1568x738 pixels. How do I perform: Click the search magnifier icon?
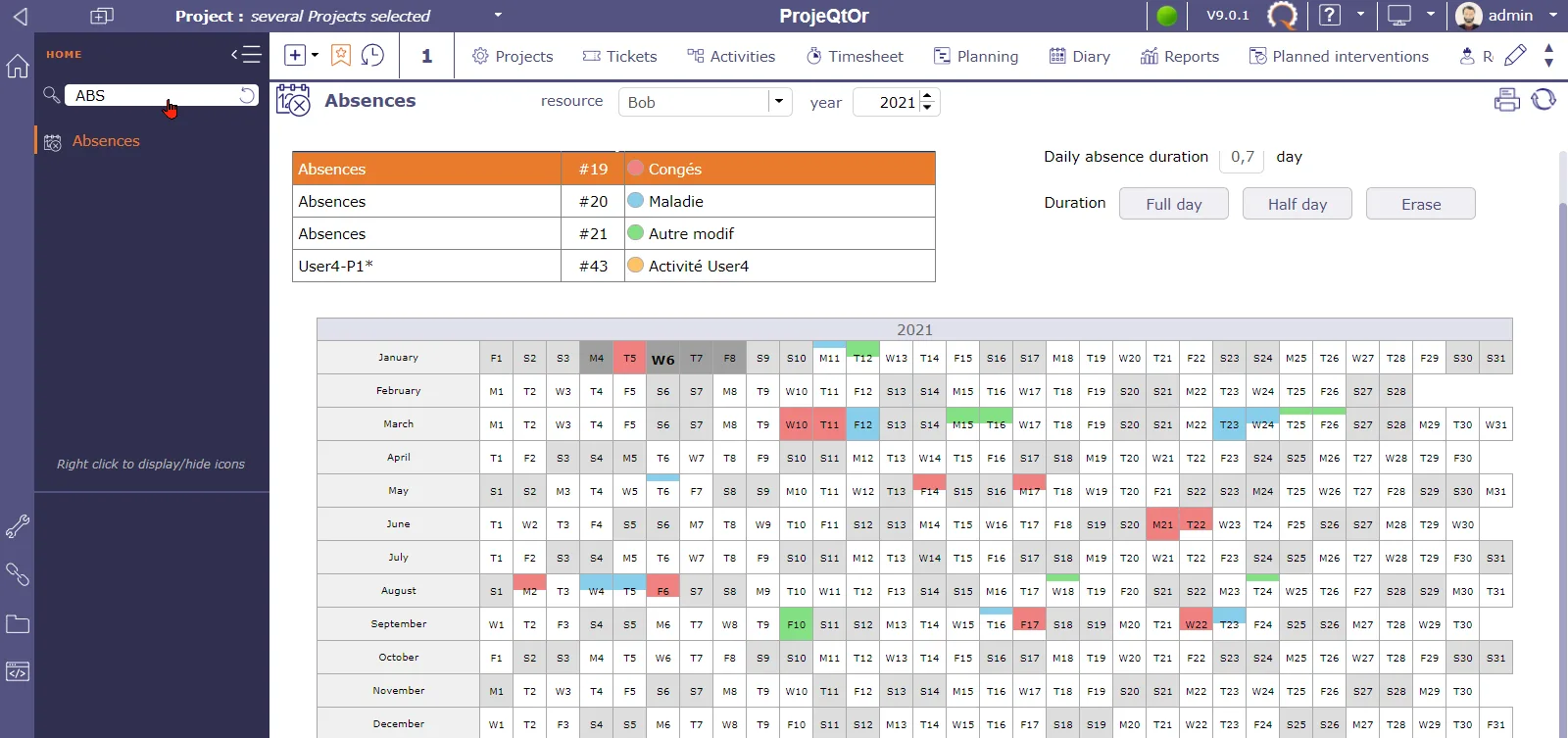pos(52,95)
